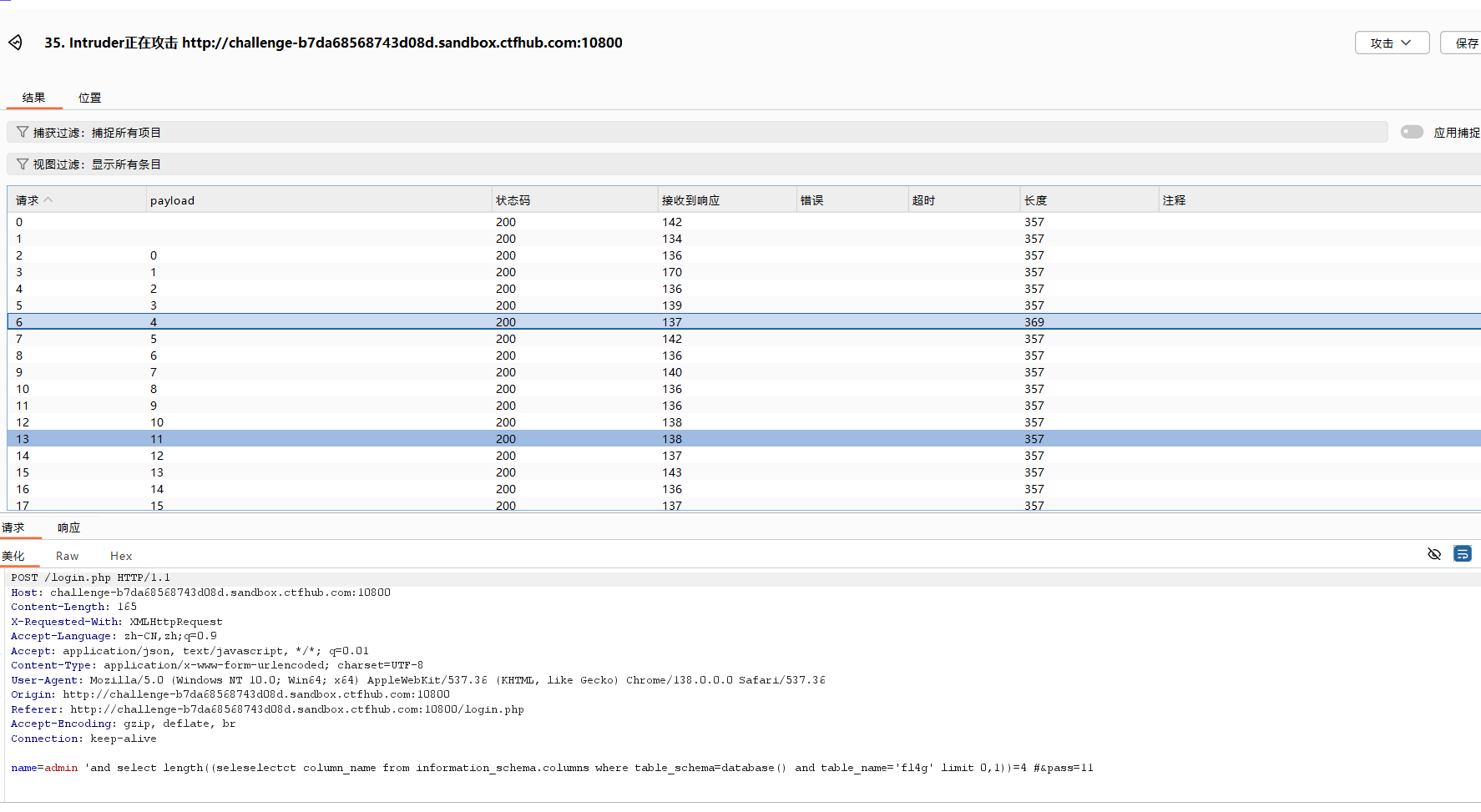Click the 长度 column header

point(1035,199)
